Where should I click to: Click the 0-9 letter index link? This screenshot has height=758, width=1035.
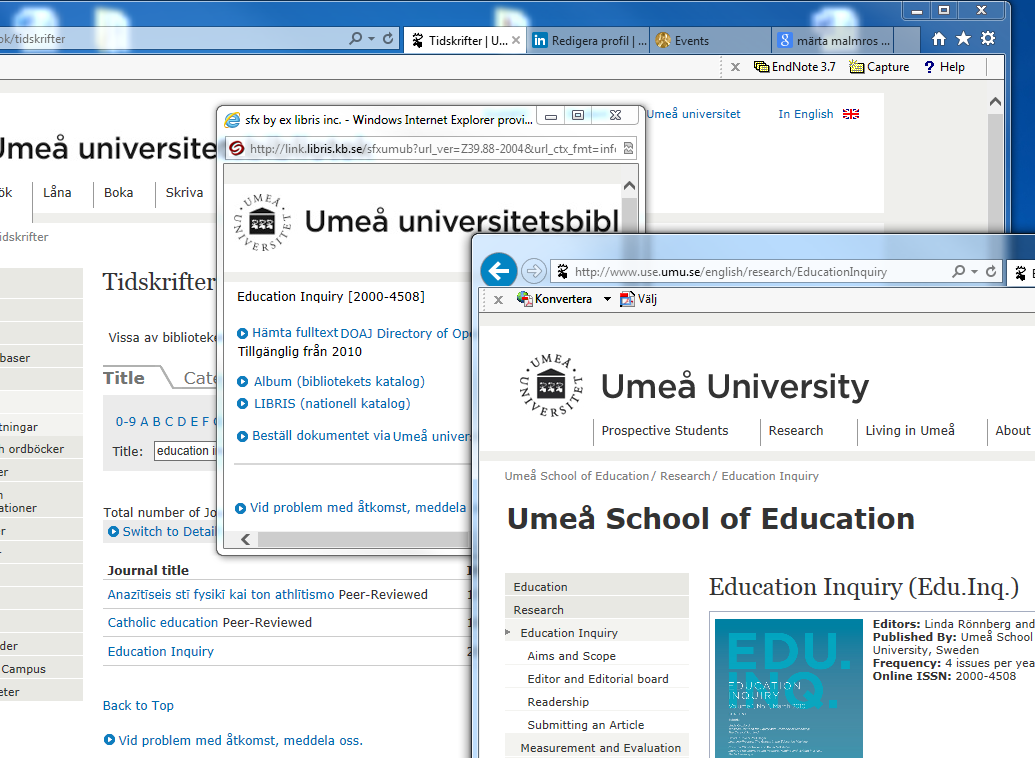click(125, 421)
